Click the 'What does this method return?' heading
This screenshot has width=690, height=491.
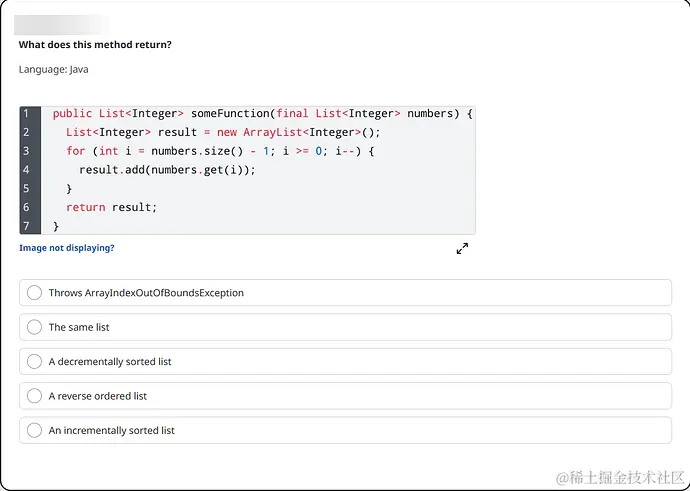(95, 44)
